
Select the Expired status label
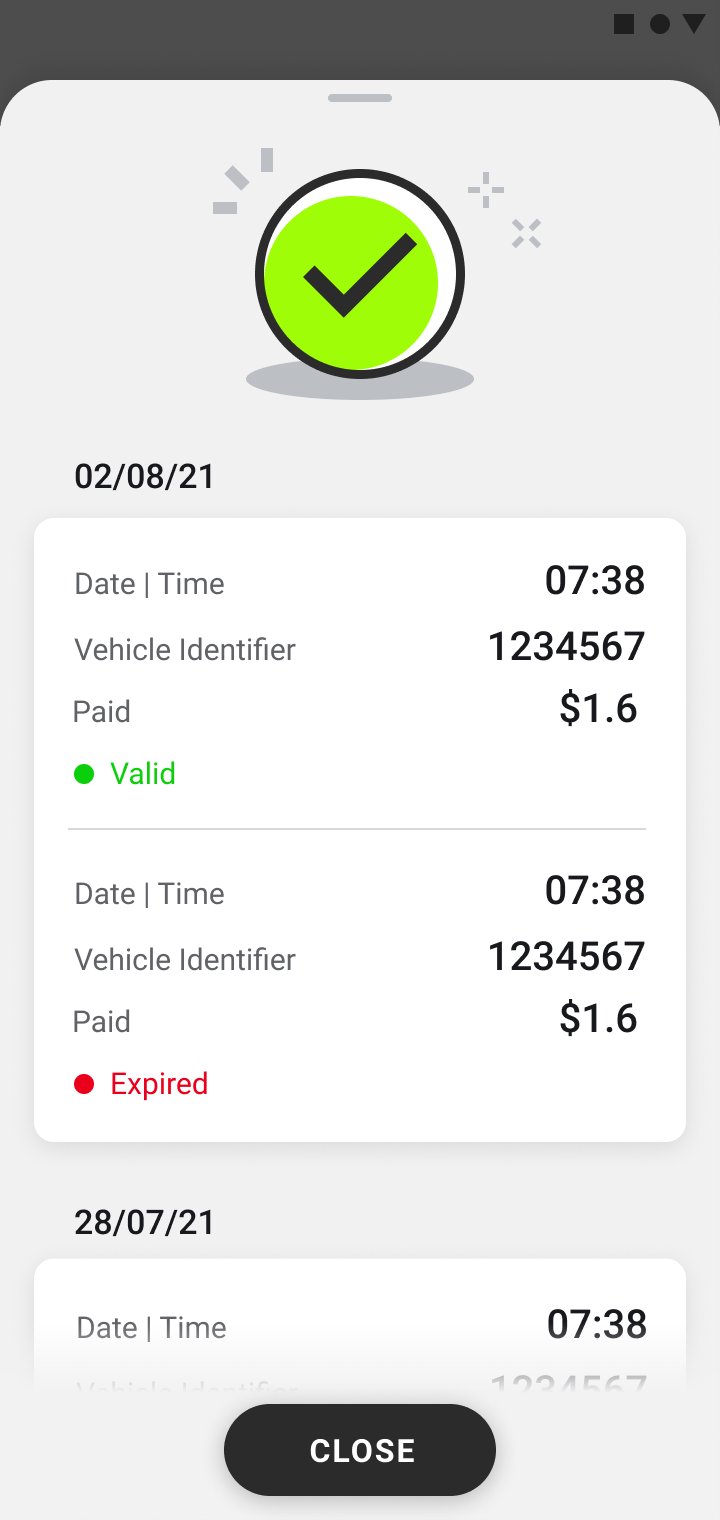pyautogui.click(x=159, y=1083)
